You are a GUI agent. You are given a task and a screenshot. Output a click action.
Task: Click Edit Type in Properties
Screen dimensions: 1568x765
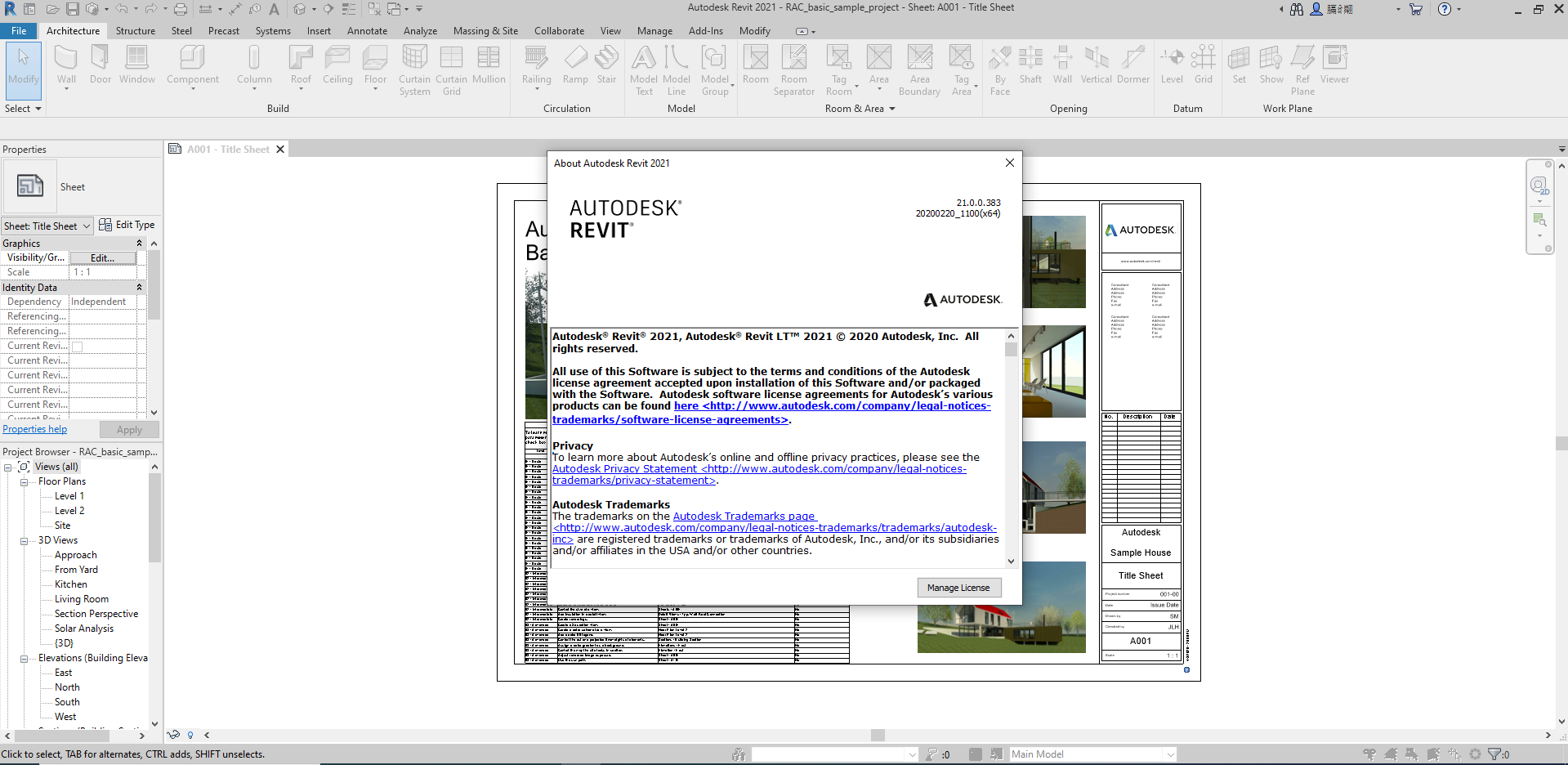127,225
